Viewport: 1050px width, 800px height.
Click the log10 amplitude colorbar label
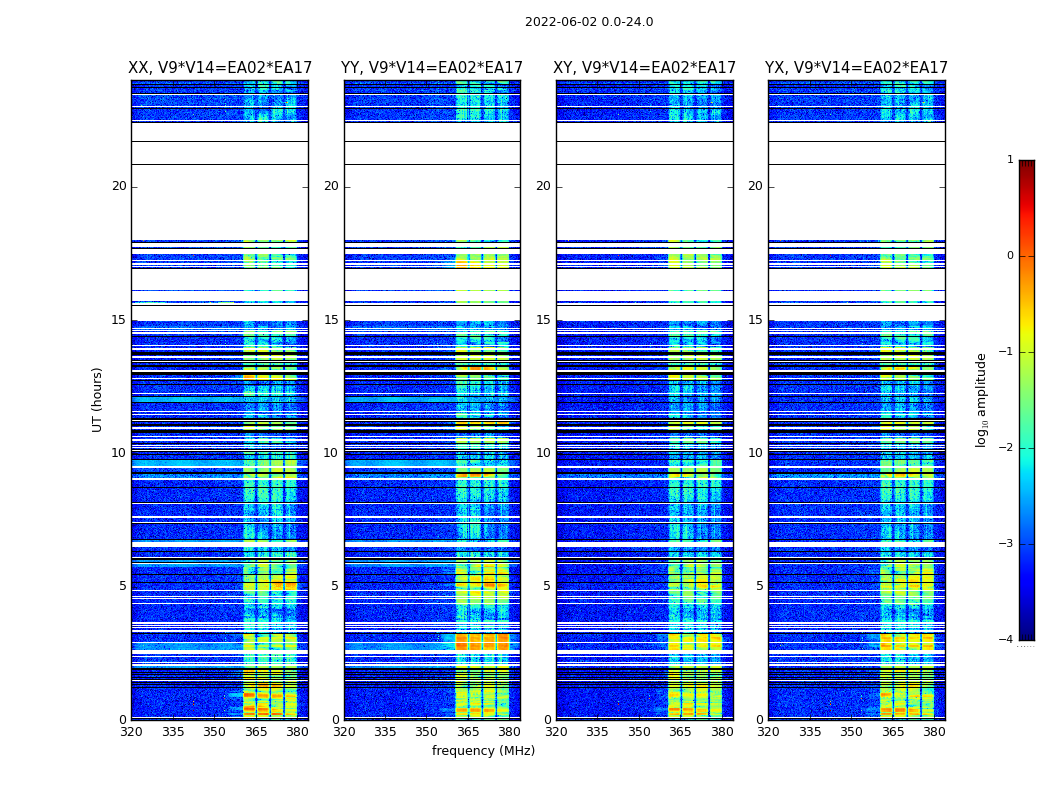[981, 400]
